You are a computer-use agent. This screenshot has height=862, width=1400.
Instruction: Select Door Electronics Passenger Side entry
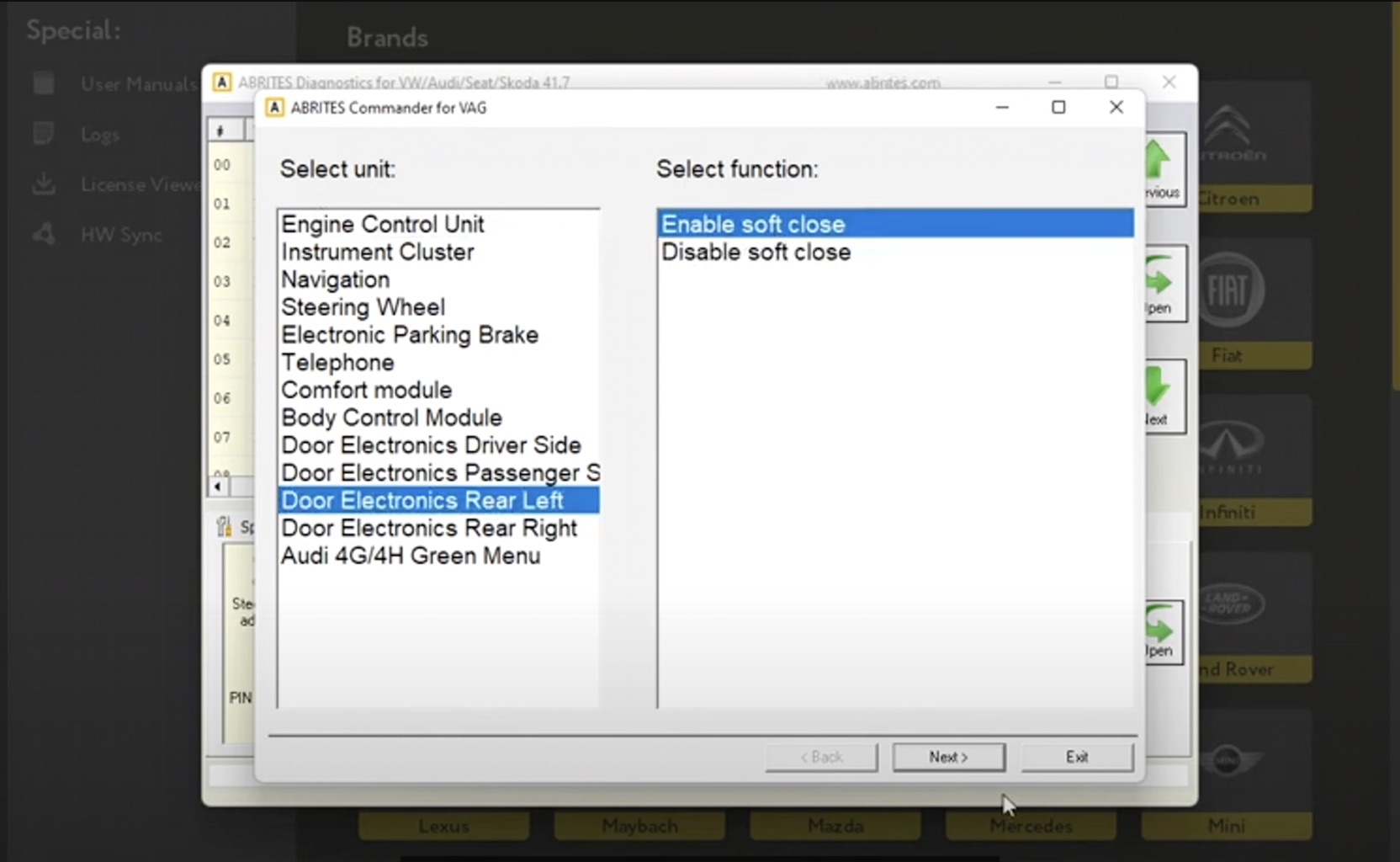[440, 473]
